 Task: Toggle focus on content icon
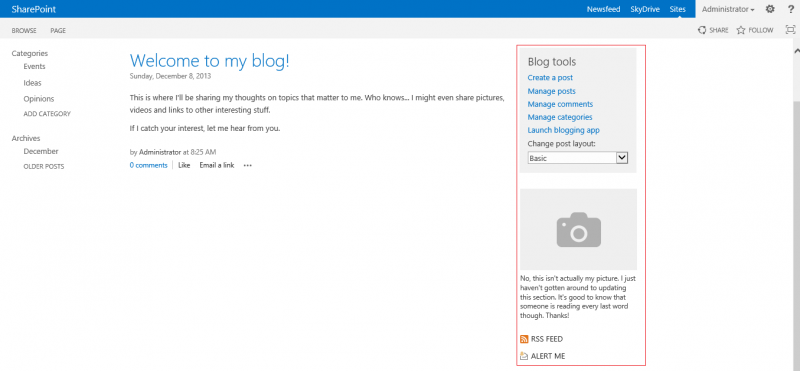(790, 30)
